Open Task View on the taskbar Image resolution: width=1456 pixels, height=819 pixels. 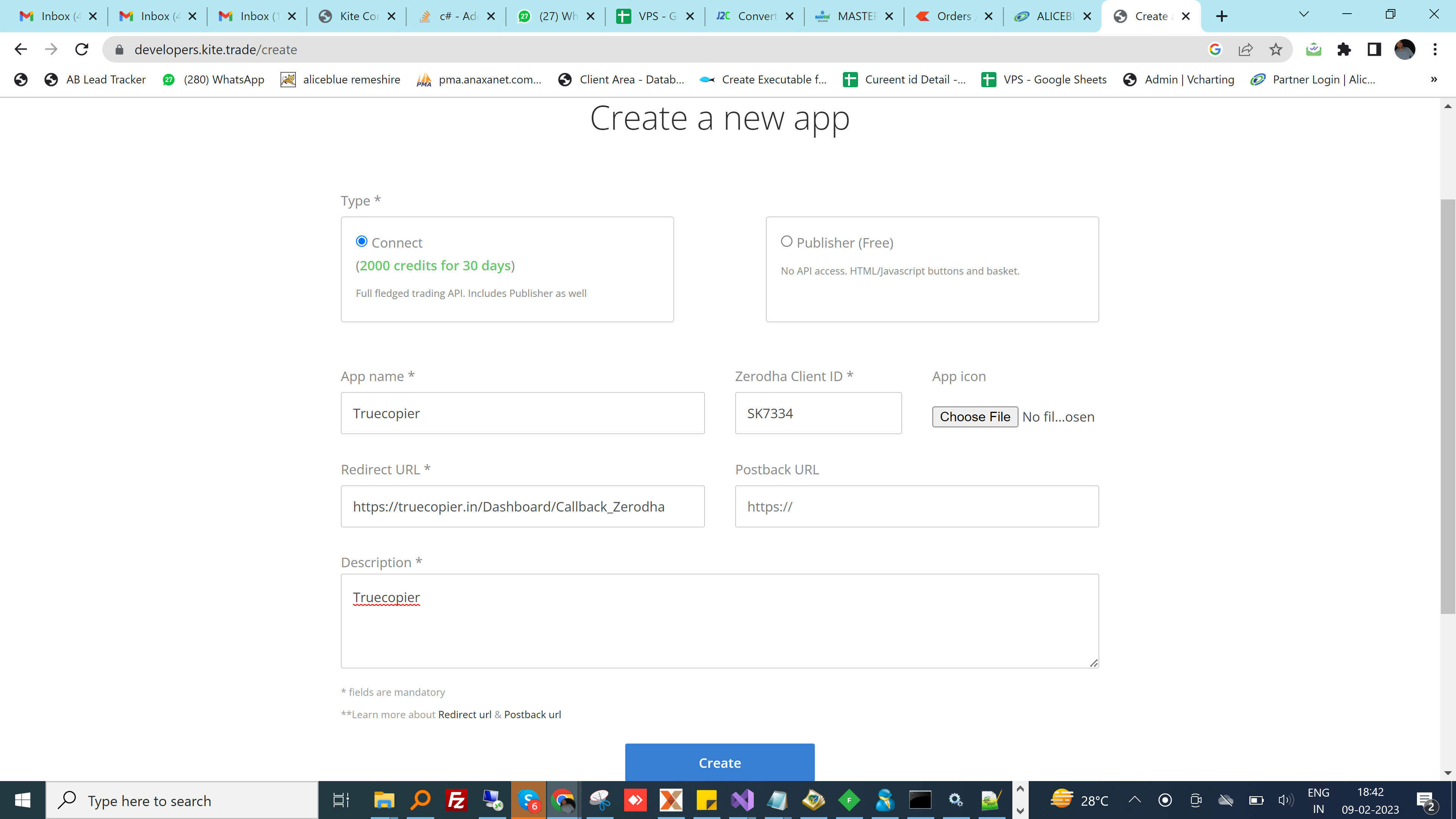click(x=341, y=800)
